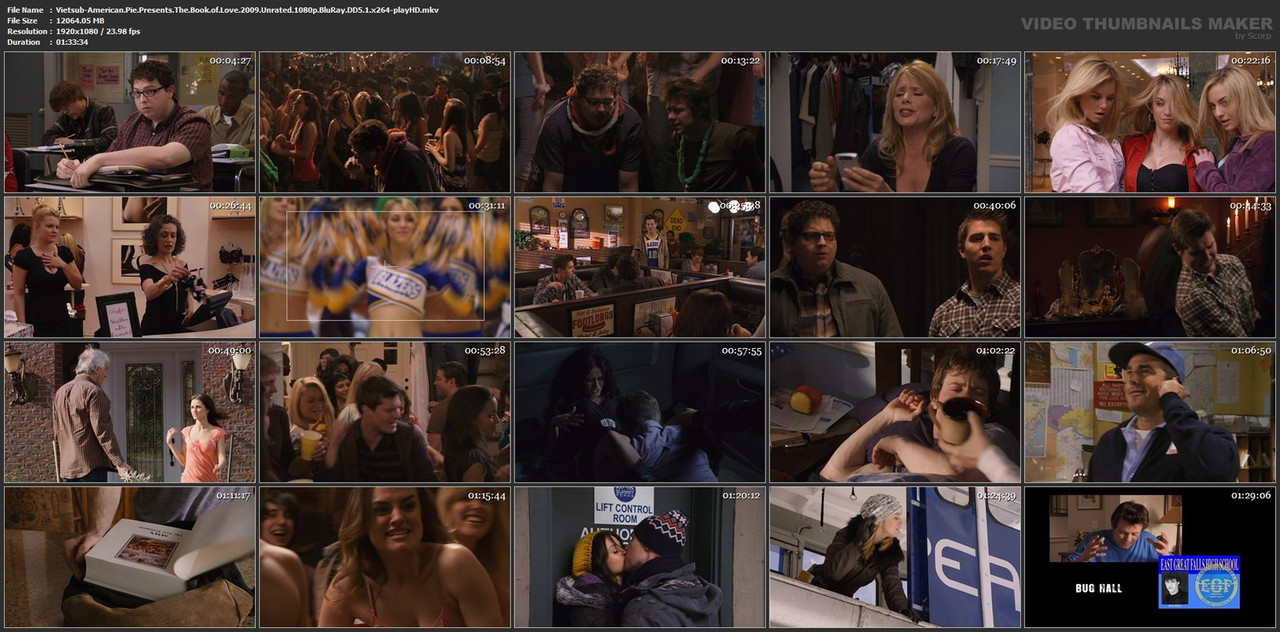Open the candlelit room thumbnail at 00:44:33
Viewport: 1280px width, 632px height.
(1150, 267)
